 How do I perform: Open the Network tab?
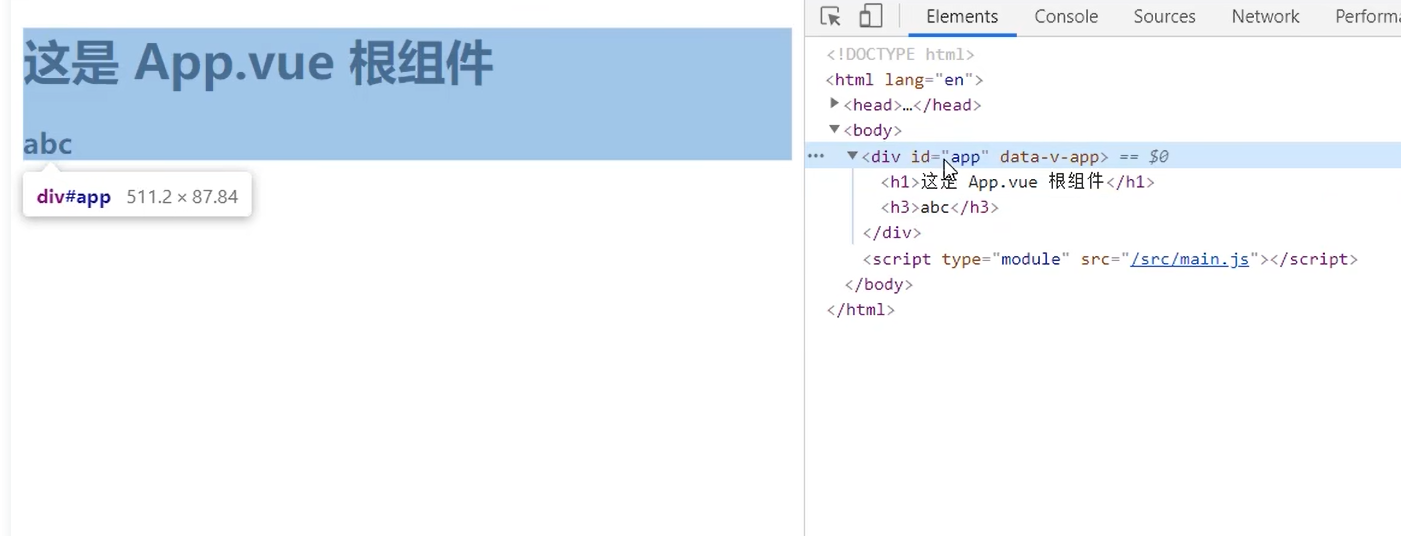point(1265,17)
